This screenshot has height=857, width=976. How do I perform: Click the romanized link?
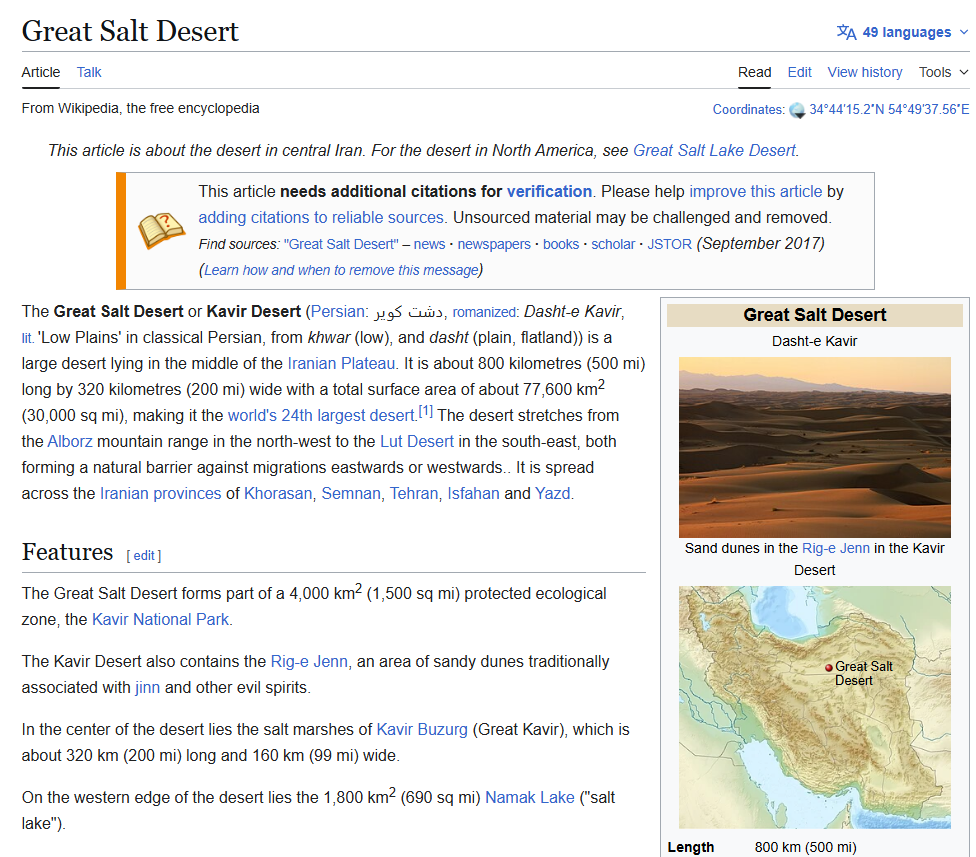tap(485, 312)
